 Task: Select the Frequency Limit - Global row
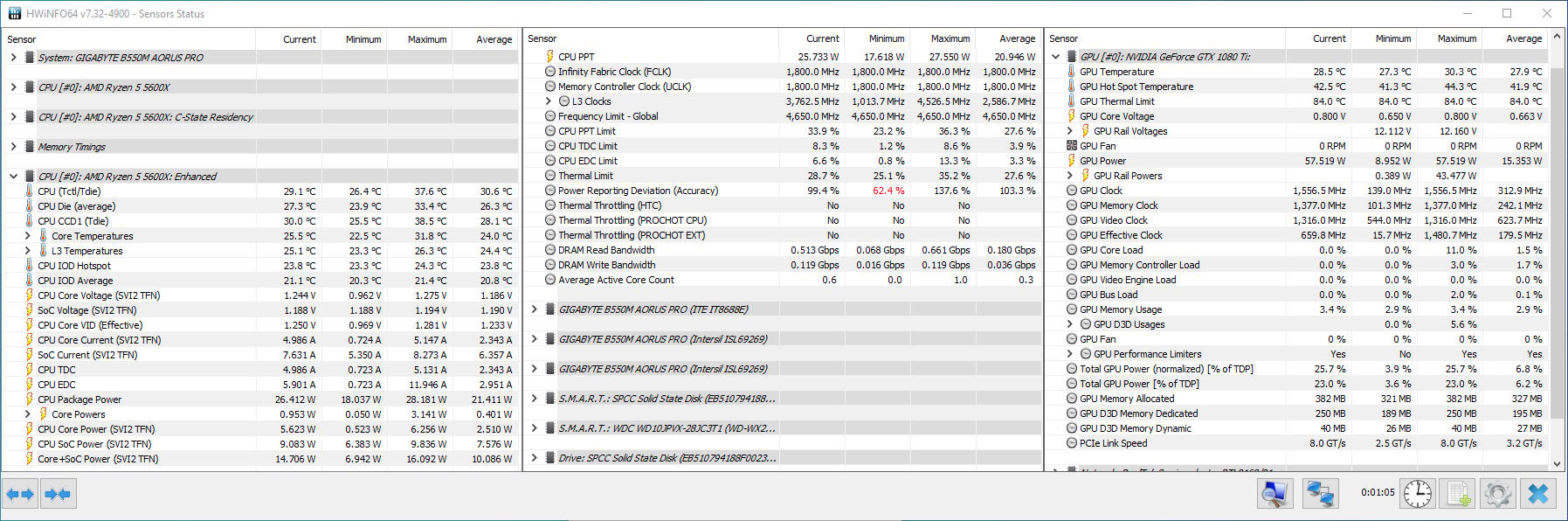pos(782,116)
